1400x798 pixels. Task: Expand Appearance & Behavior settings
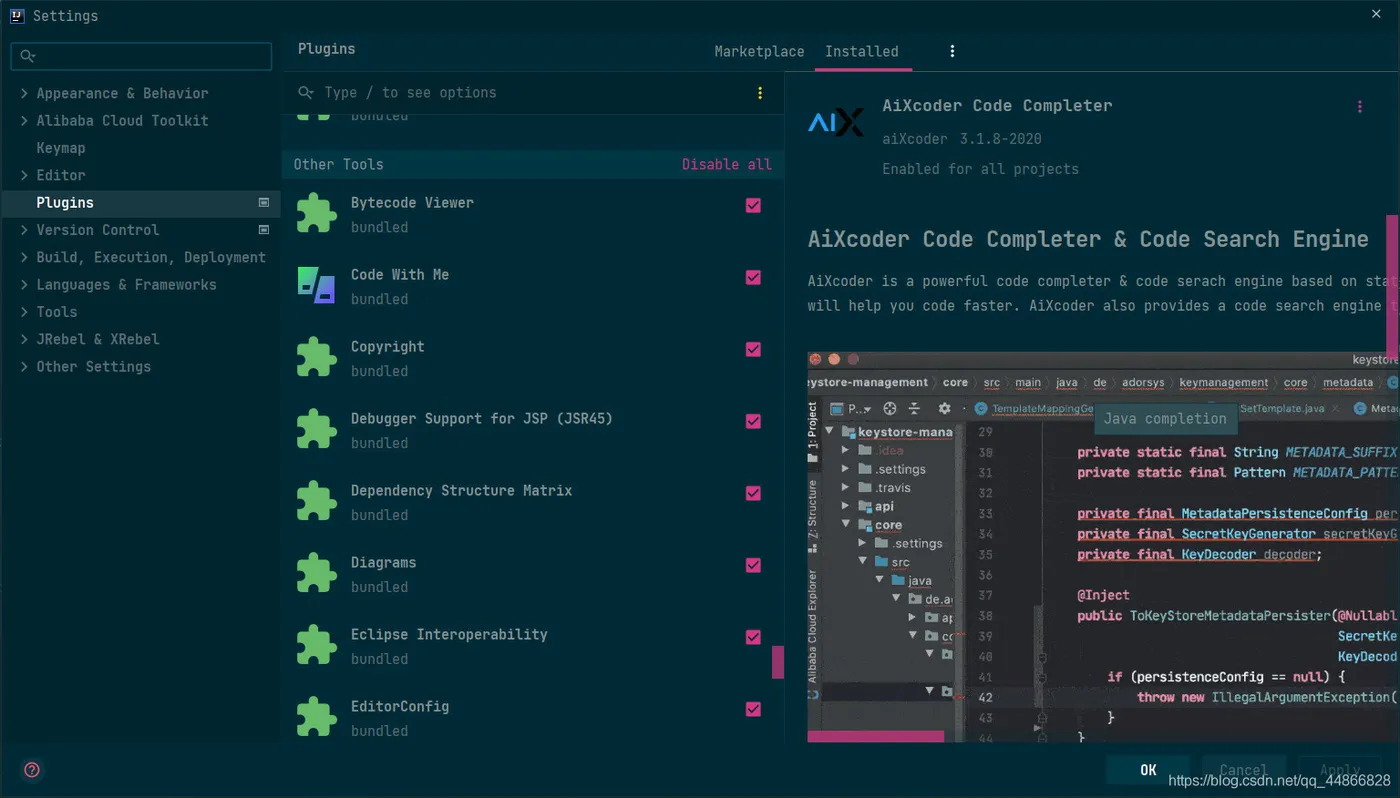[x=24, y=93]
